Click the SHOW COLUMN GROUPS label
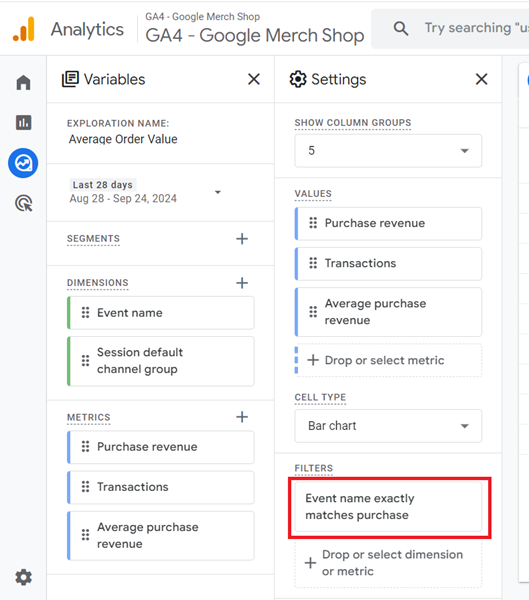 tap(353, 122)
